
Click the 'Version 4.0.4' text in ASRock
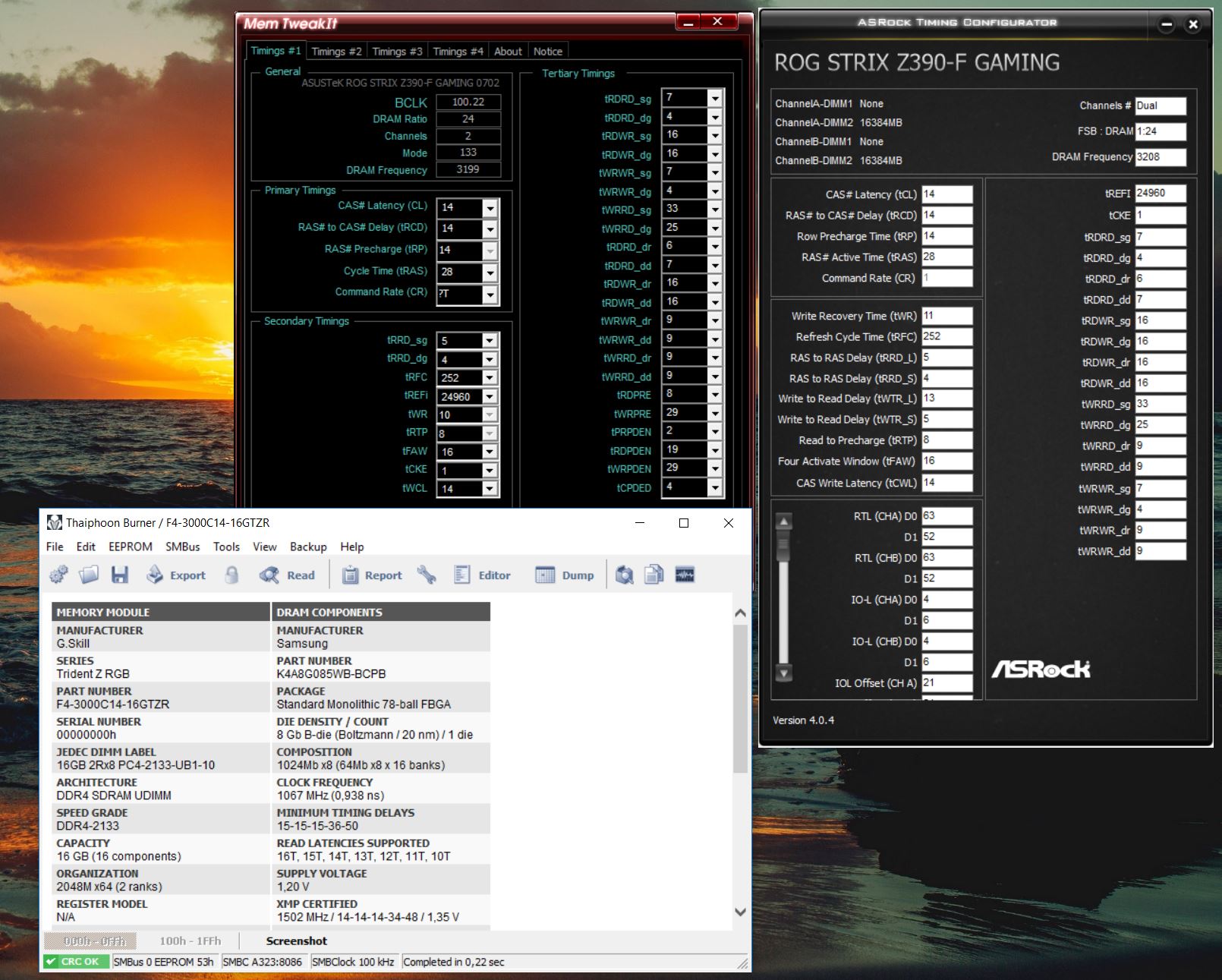coord(803,720)
